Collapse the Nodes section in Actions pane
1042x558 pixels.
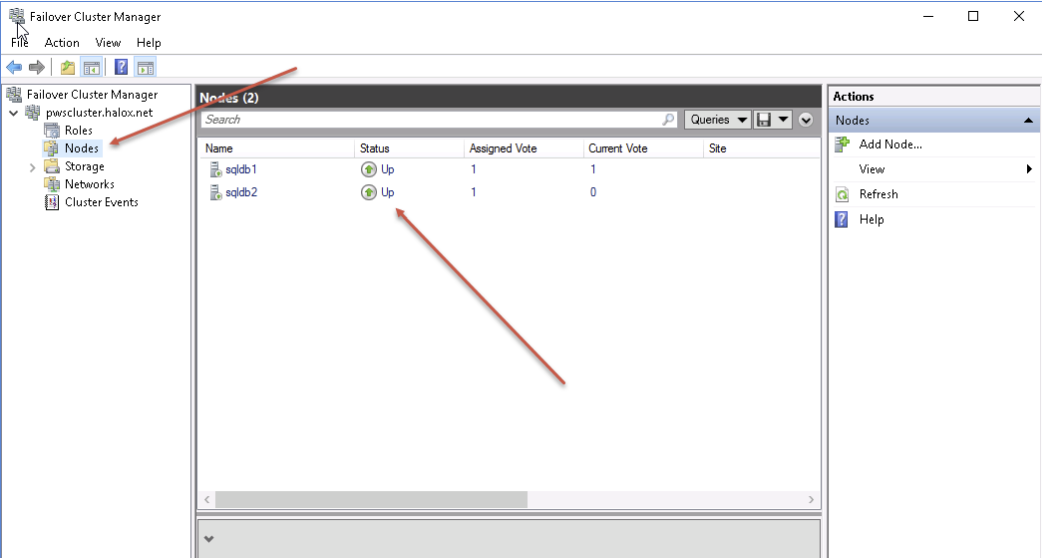1028,120
